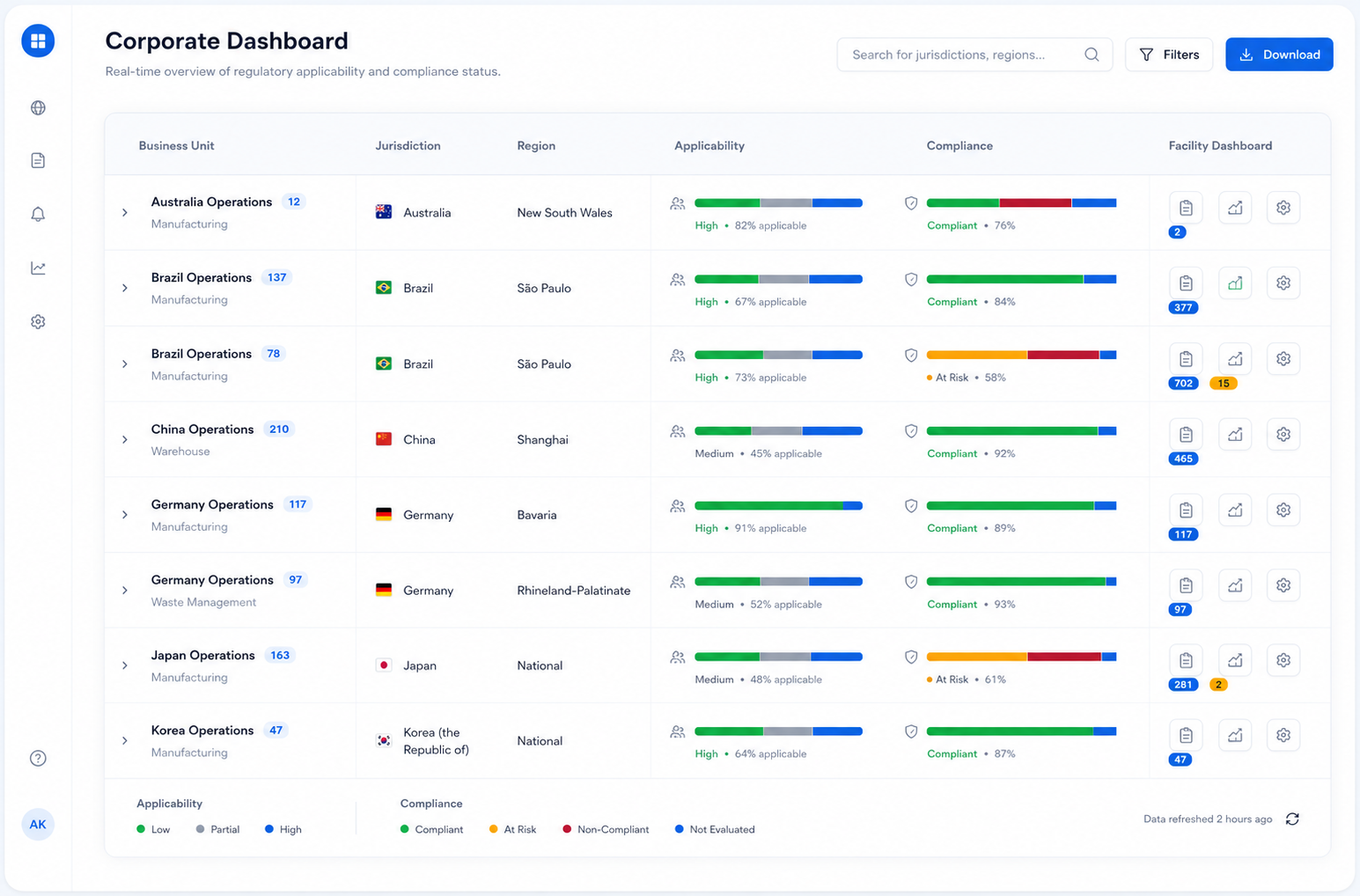This screenshot has height=896, width=1360.
Task: Open settings gear in left sidebar
Action: (x=38, y=321)
